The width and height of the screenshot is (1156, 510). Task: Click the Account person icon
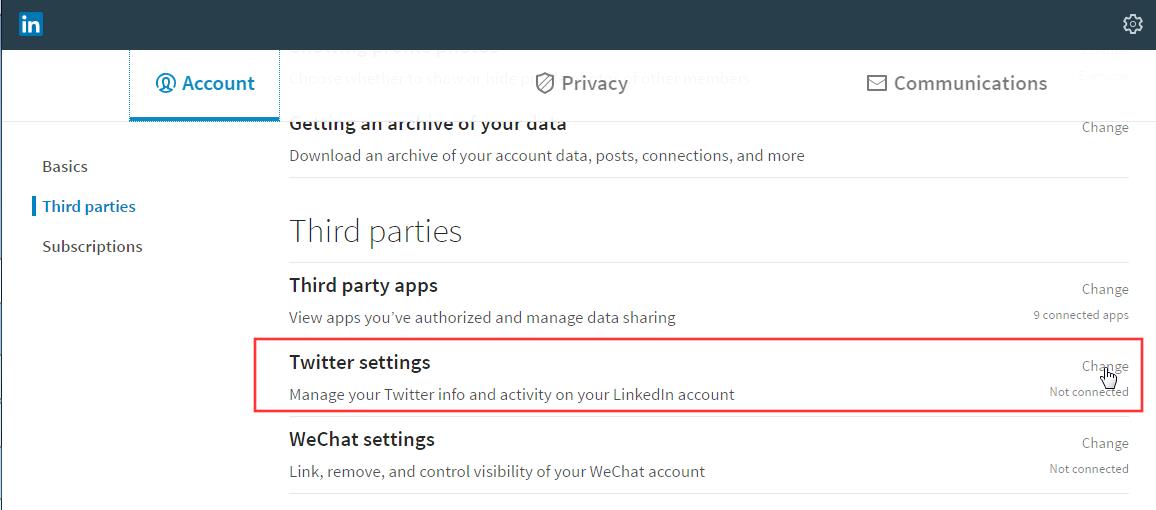tap(165, 83)
